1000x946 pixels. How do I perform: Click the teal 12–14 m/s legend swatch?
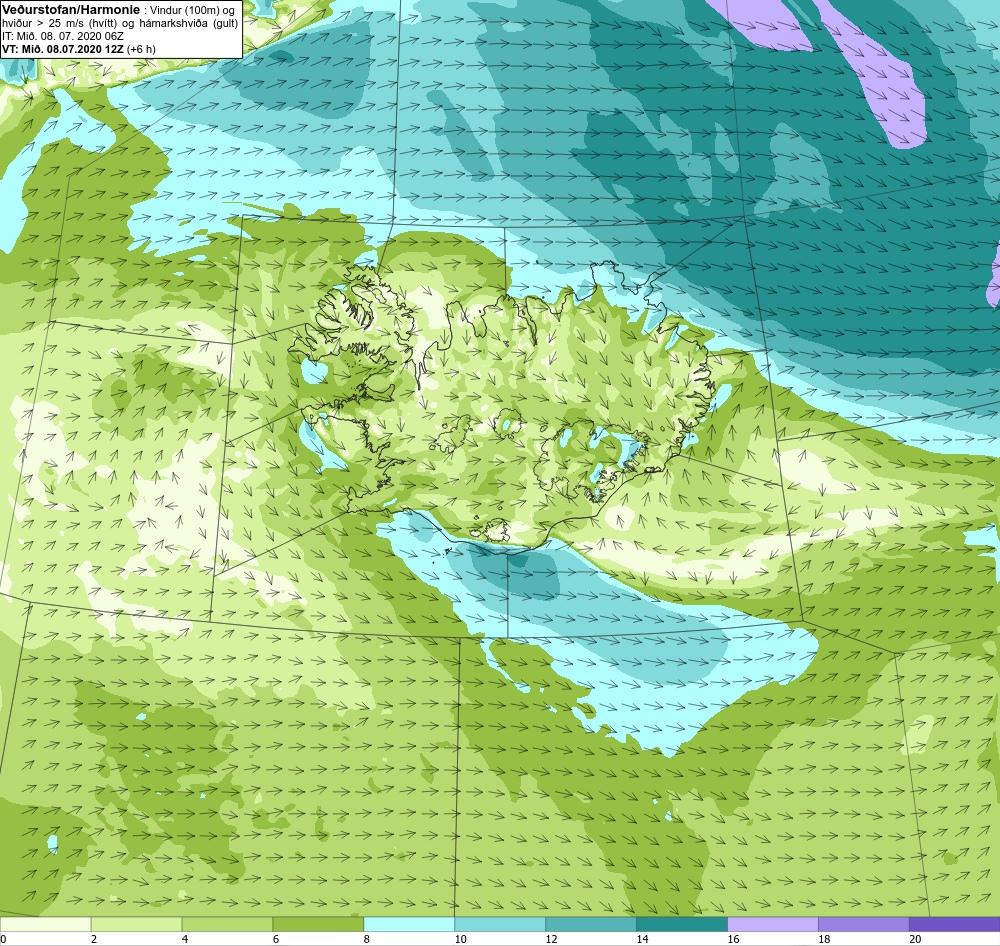[591, 924]
